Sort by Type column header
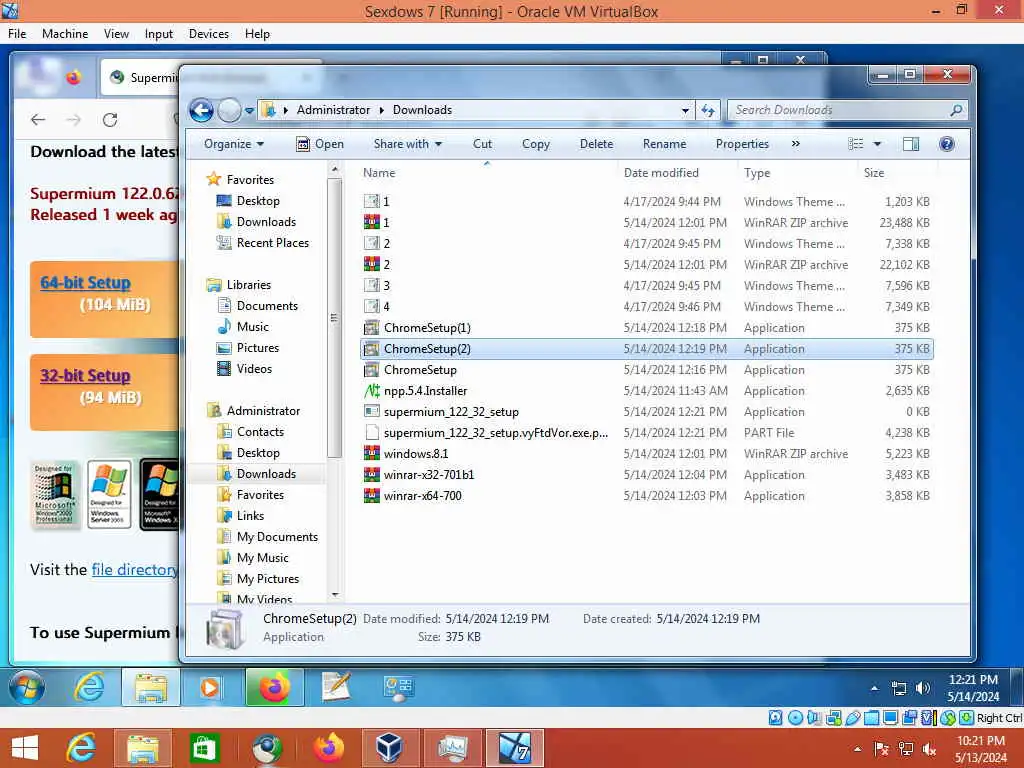Viewport: 1024px width, 768px height. [x=757, y=173]
